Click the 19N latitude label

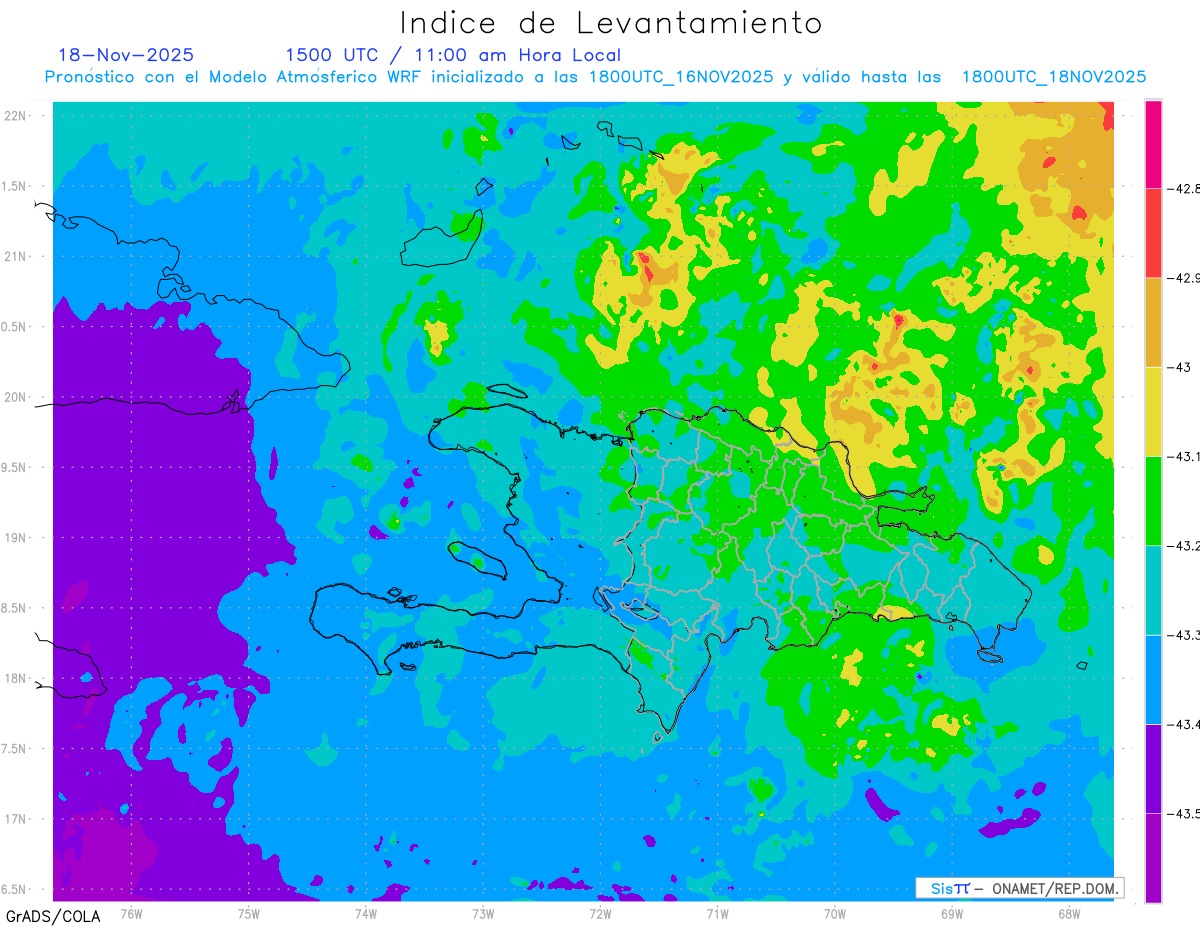coord(17,537)
